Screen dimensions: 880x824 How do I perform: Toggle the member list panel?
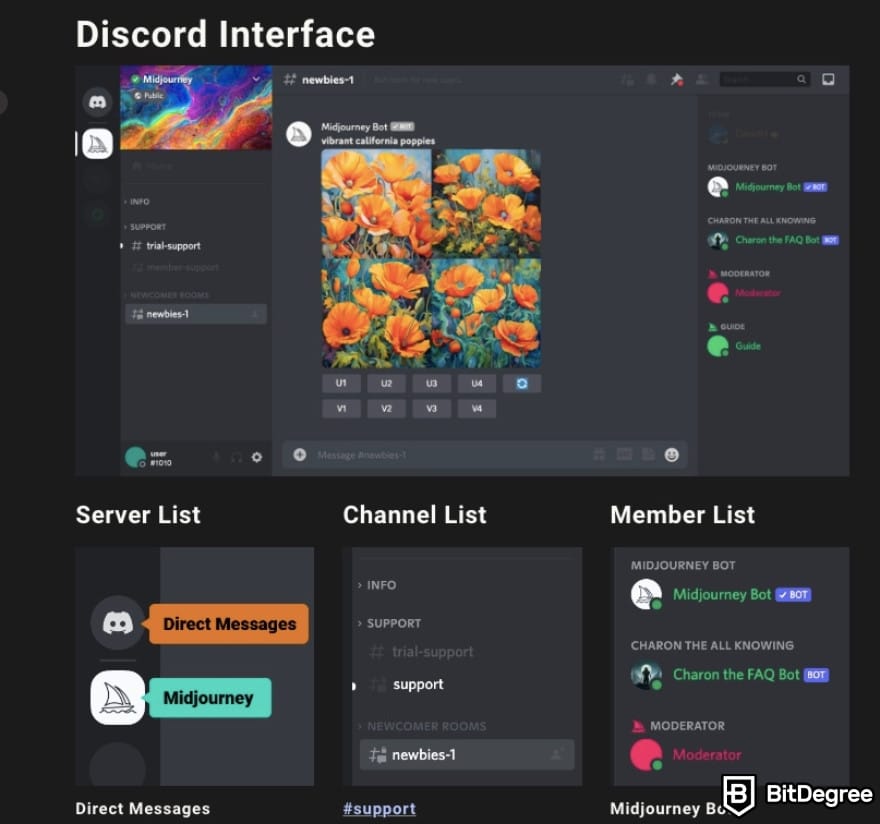[x=703, y=79]
